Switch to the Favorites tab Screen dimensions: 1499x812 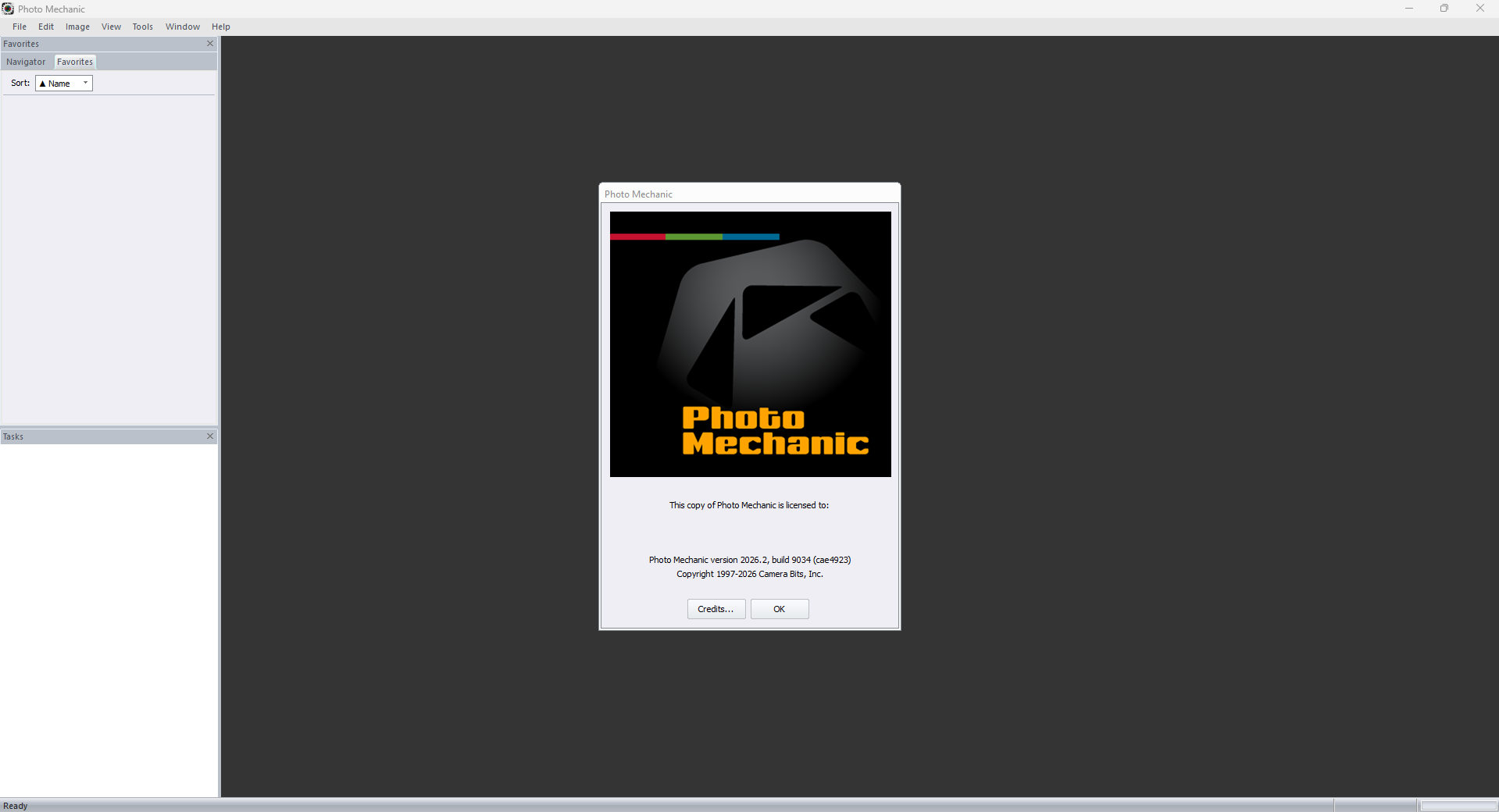point(75,62)
